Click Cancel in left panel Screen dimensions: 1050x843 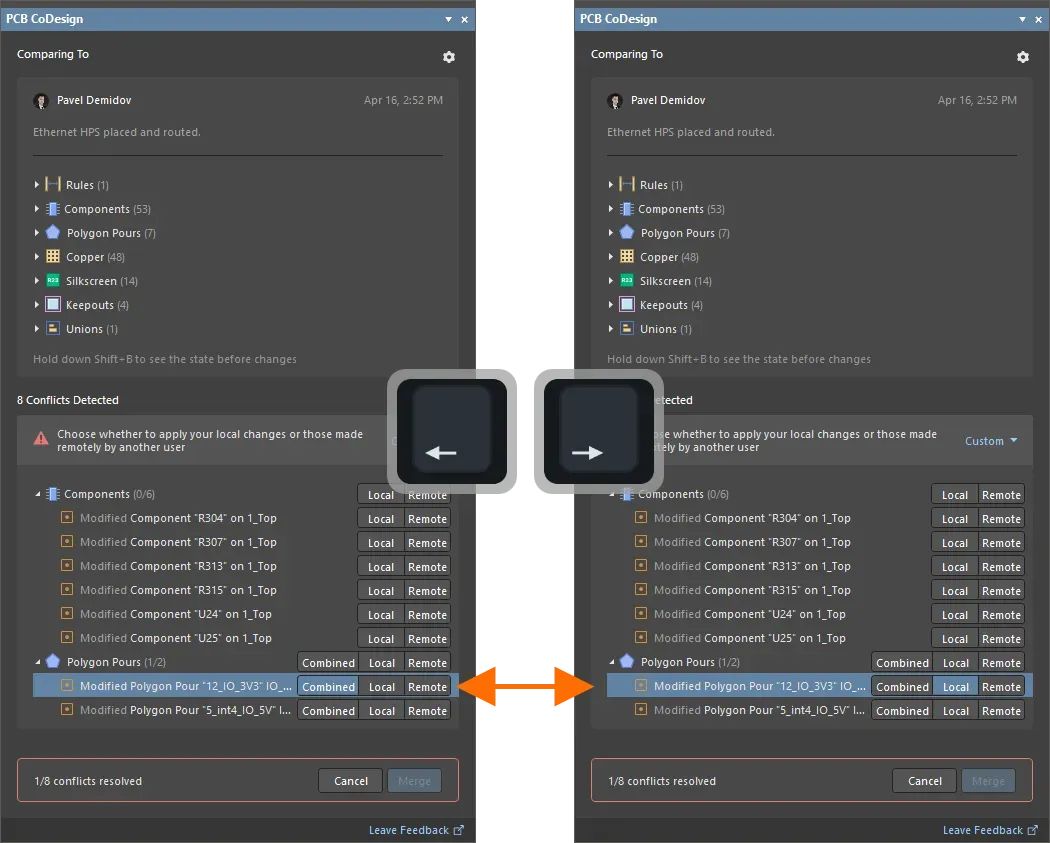click(351, 781)
